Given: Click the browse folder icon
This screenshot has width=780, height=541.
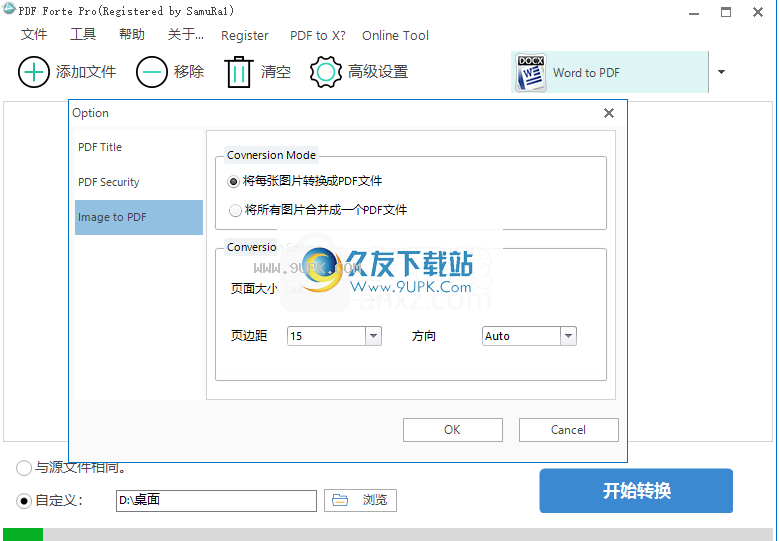Looking at the screenshot, I should tap(340, 500).
